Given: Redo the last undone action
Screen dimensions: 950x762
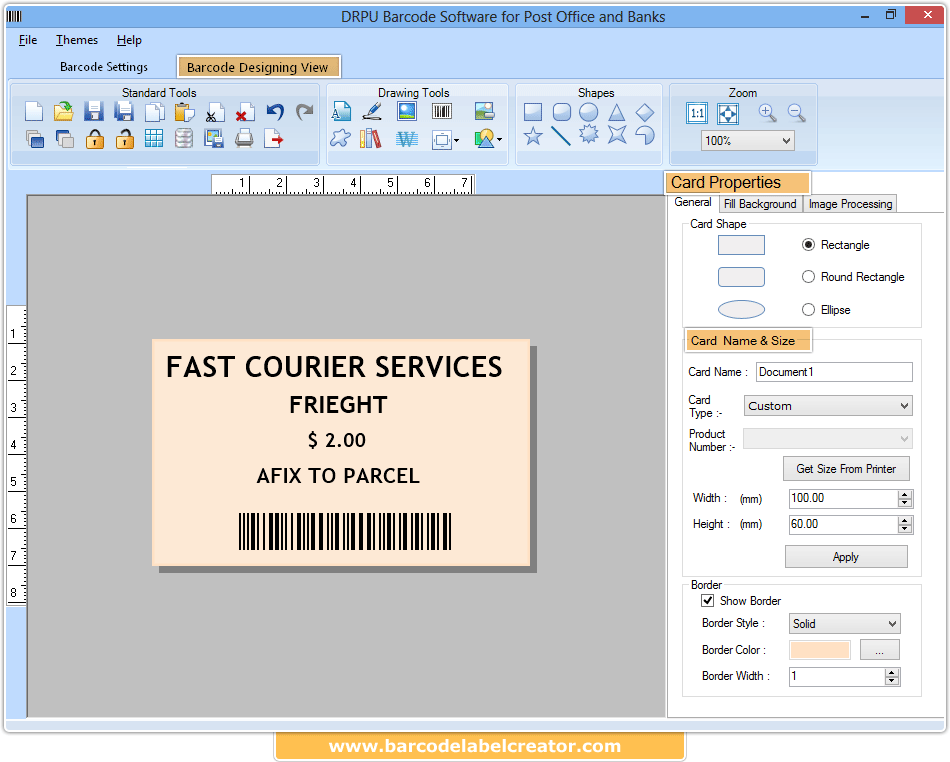Looking at the screenshot, I should 304,112.
